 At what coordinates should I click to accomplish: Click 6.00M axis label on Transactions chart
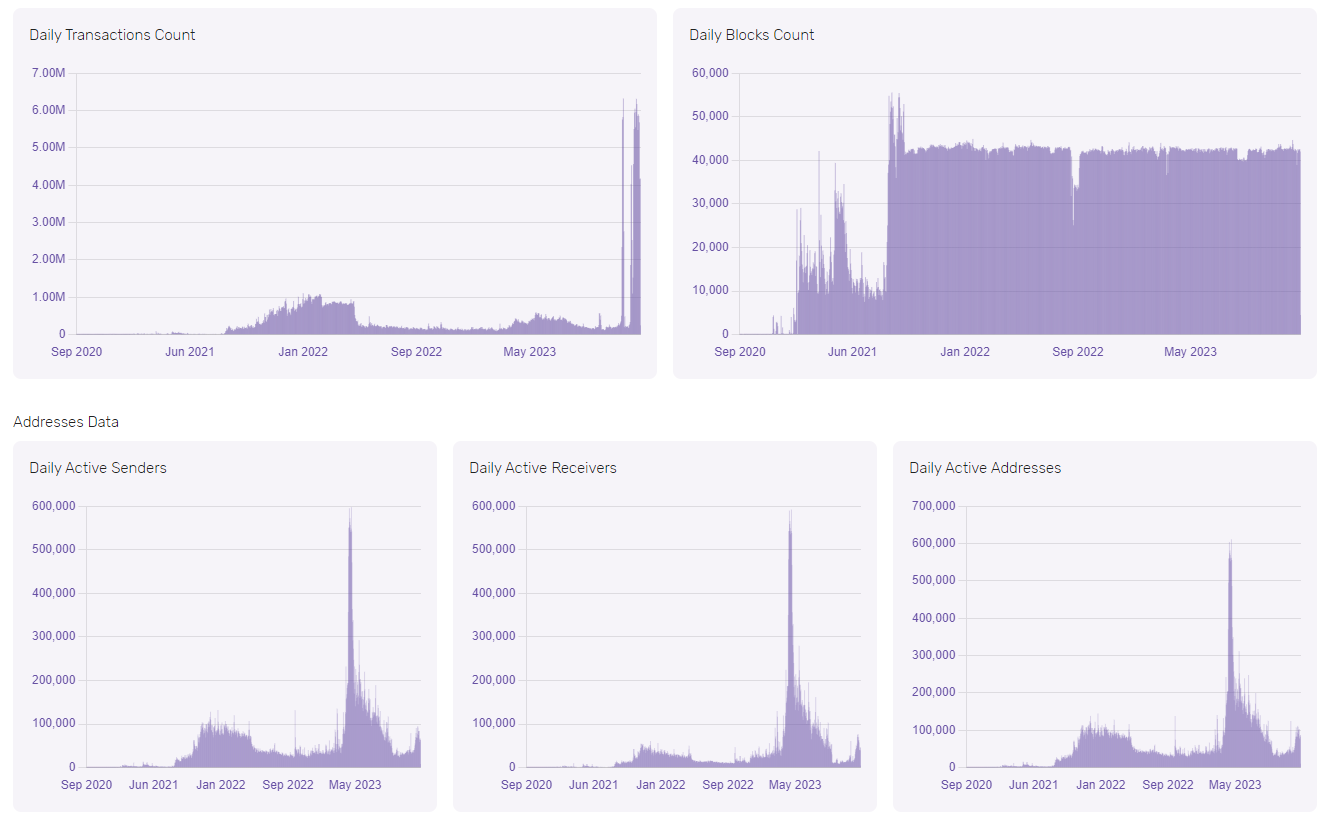(48, 110)
